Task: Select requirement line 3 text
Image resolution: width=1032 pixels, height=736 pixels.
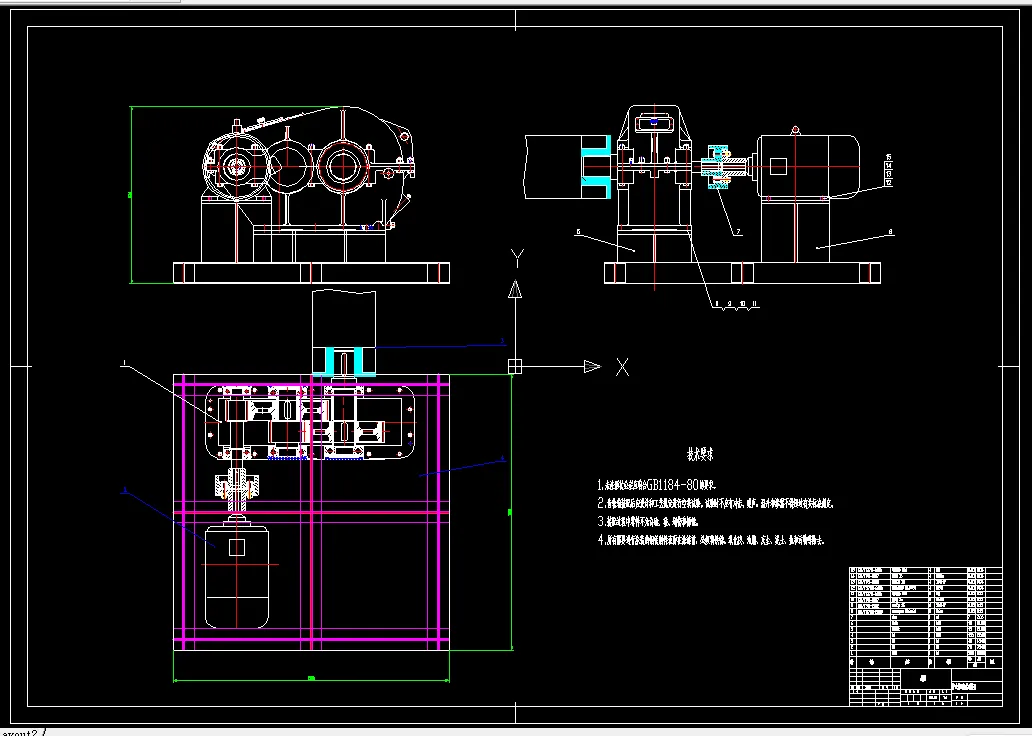Action: (647, 522)
